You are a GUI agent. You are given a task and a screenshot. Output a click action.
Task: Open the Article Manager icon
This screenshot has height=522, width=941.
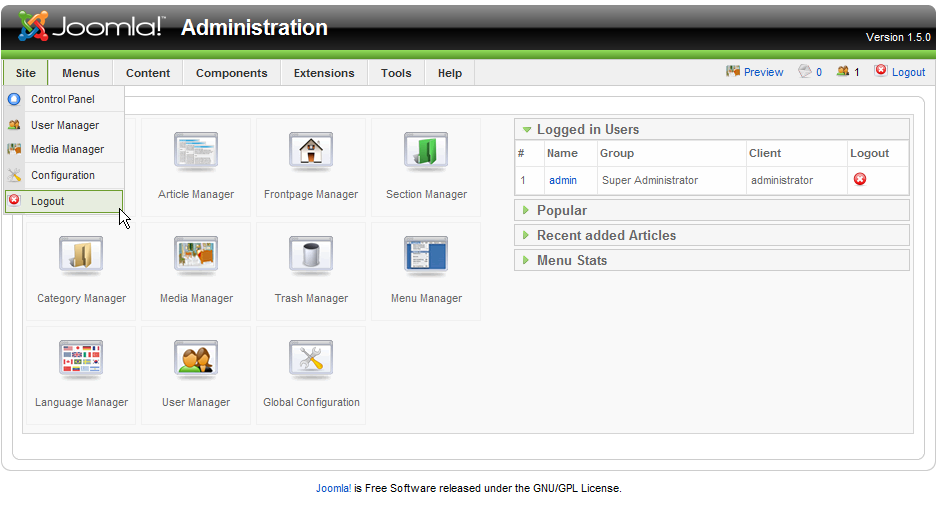click(196, 165)
